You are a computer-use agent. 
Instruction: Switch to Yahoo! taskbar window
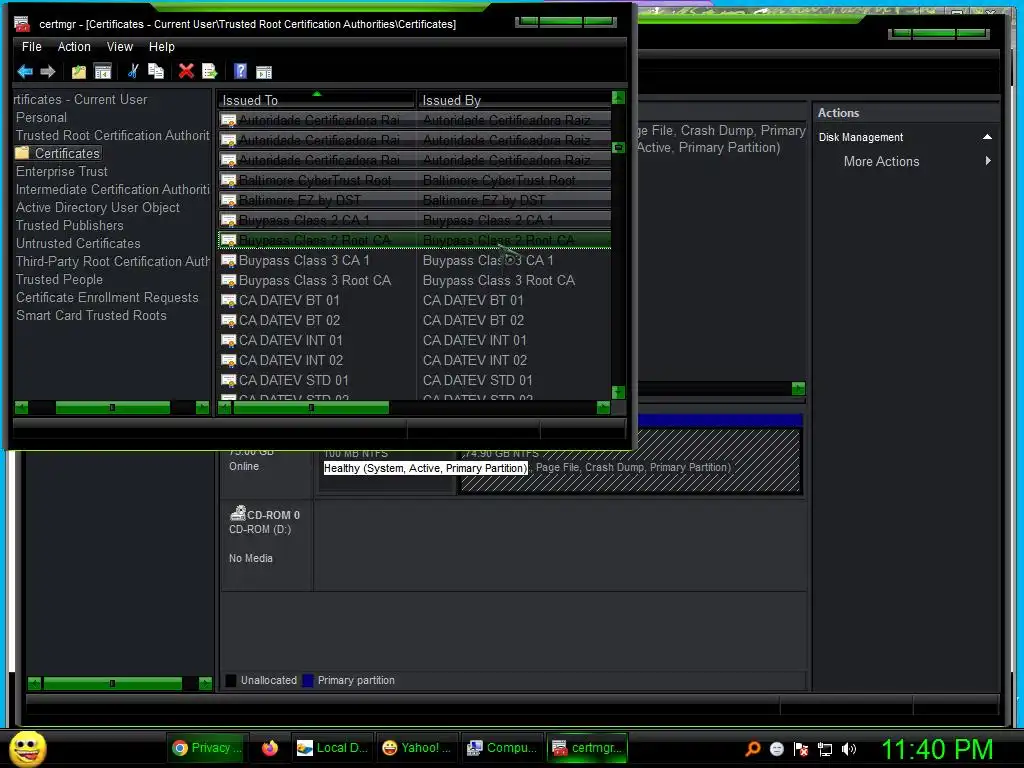click(x=416, y=748)
